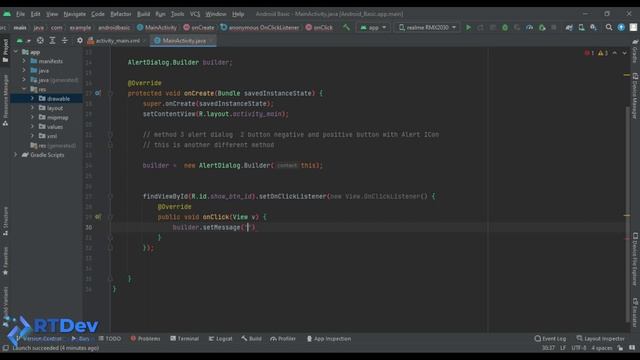Click override gutter icon beside onClick
This screenshot has width=640, height=360.
click(x=98, y=217)
